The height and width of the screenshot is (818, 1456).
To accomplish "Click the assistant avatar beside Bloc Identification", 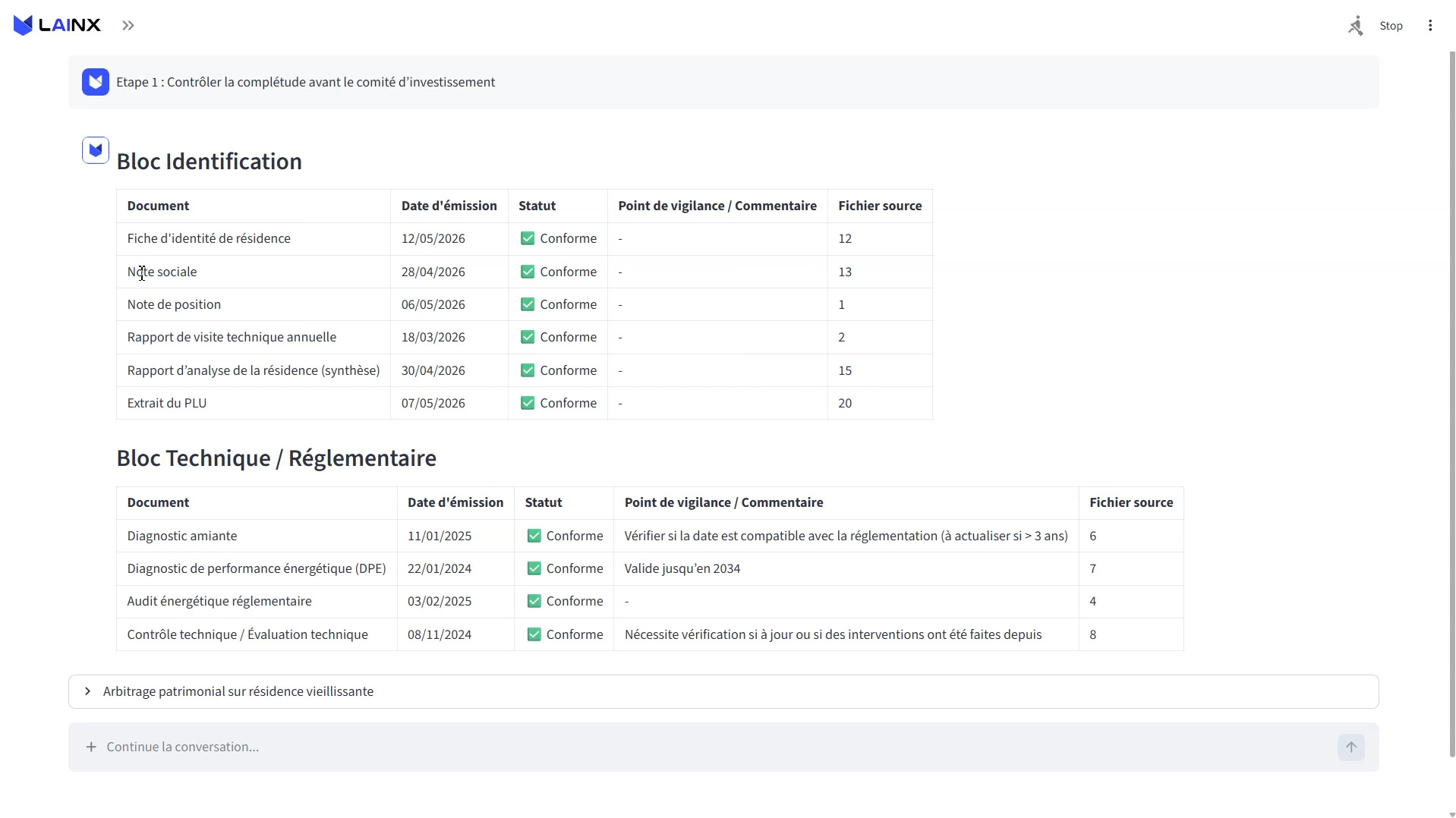I will click(x=96, y=150).
